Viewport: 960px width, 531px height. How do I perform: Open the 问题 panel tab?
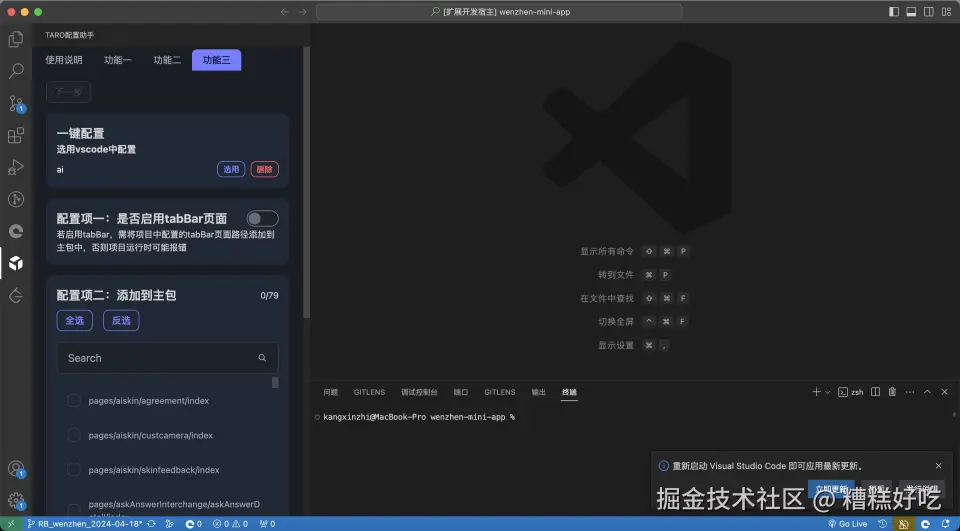coord(331,392)
